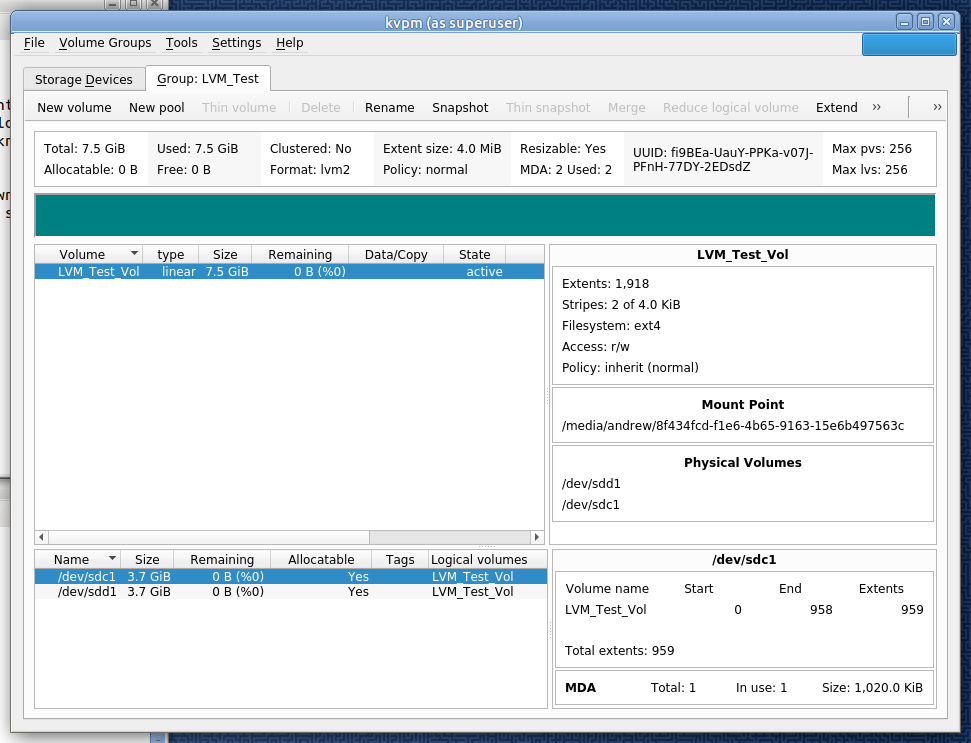Expand the far-right toolbar overflow chevron
Image resolution: width=971 pixels, height=743 pixels.
coord(937,107)
